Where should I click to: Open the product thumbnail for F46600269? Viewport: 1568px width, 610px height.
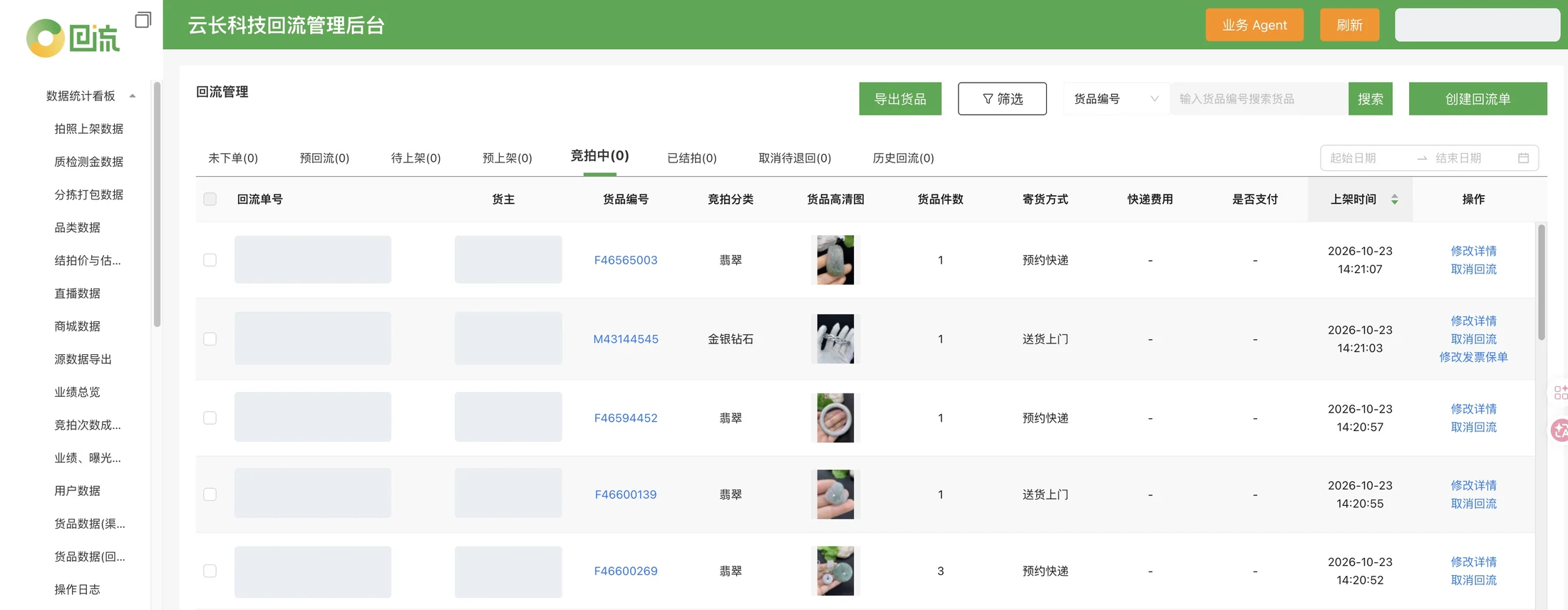(x=835, y=571)
